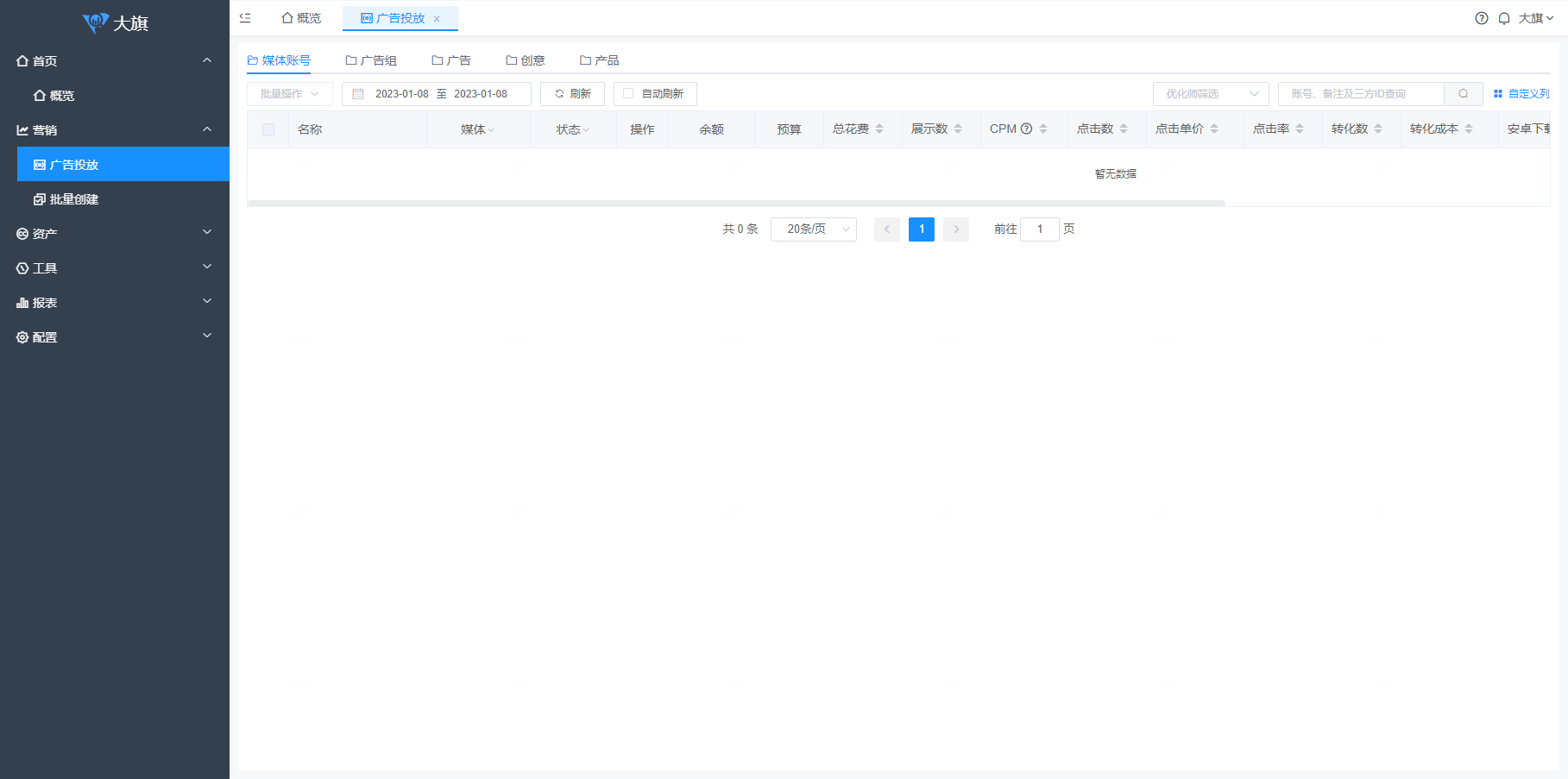The image size is (1568, 779).
Task: Open the 优化师筛选 dropdown
Action: (x=1210, y=94)
